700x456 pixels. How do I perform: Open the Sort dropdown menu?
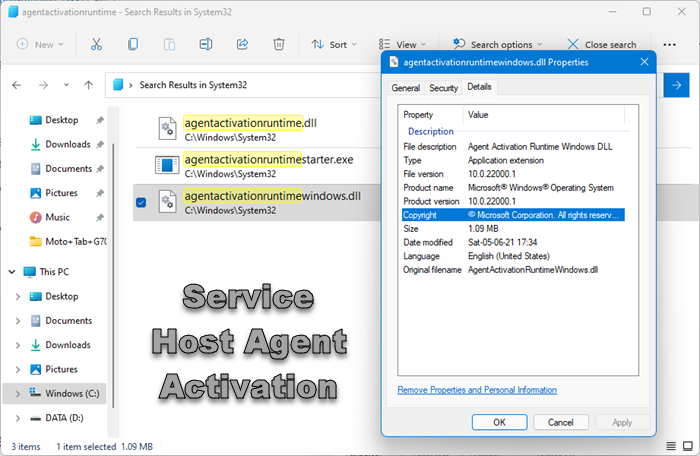point(334,44)
